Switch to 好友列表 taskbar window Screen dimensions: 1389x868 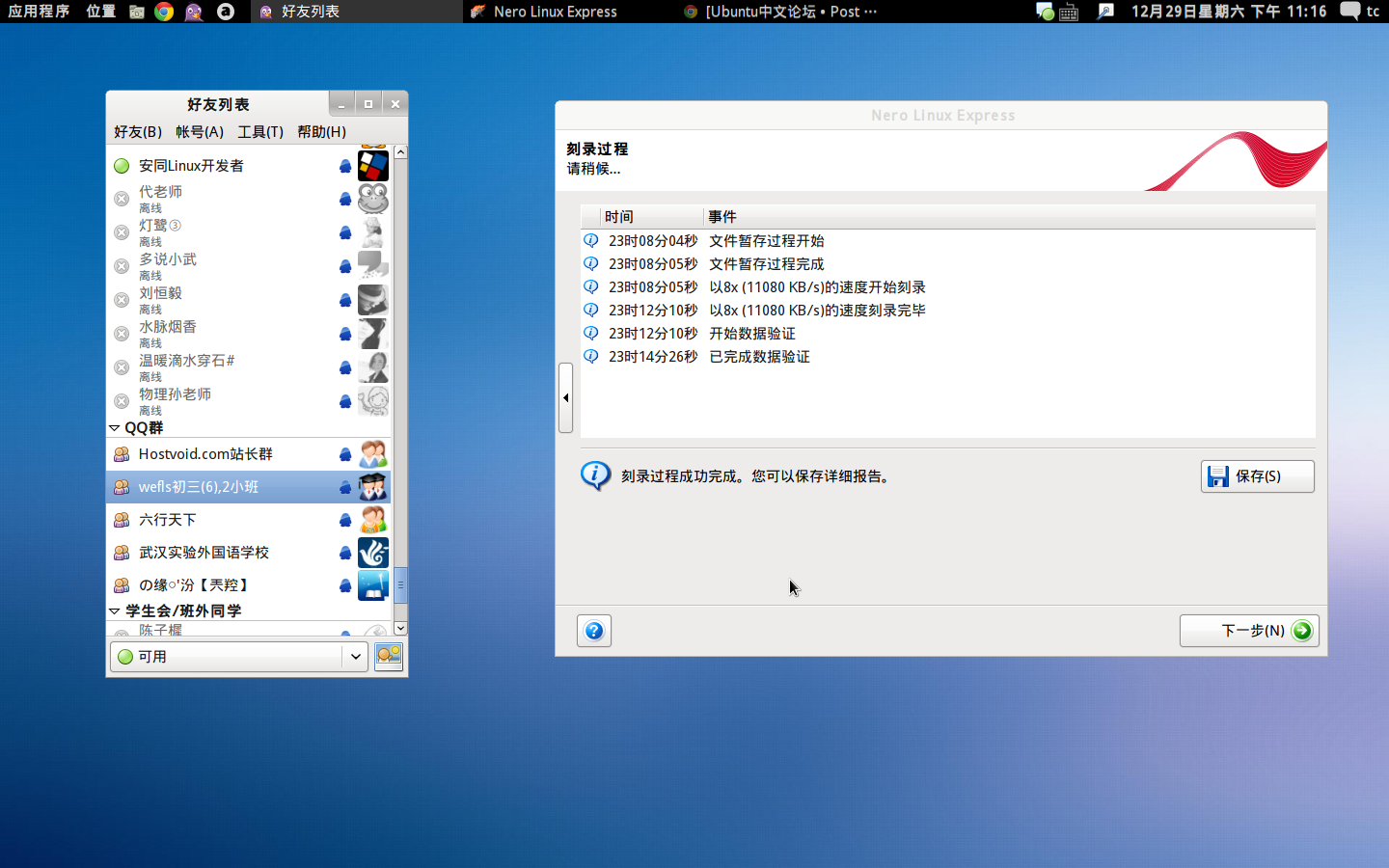(x=357, y=12)
